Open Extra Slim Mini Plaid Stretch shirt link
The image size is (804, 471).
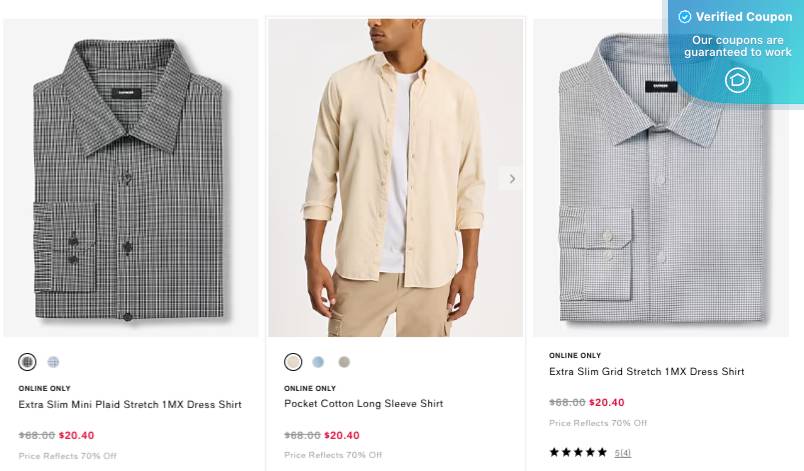130,405
